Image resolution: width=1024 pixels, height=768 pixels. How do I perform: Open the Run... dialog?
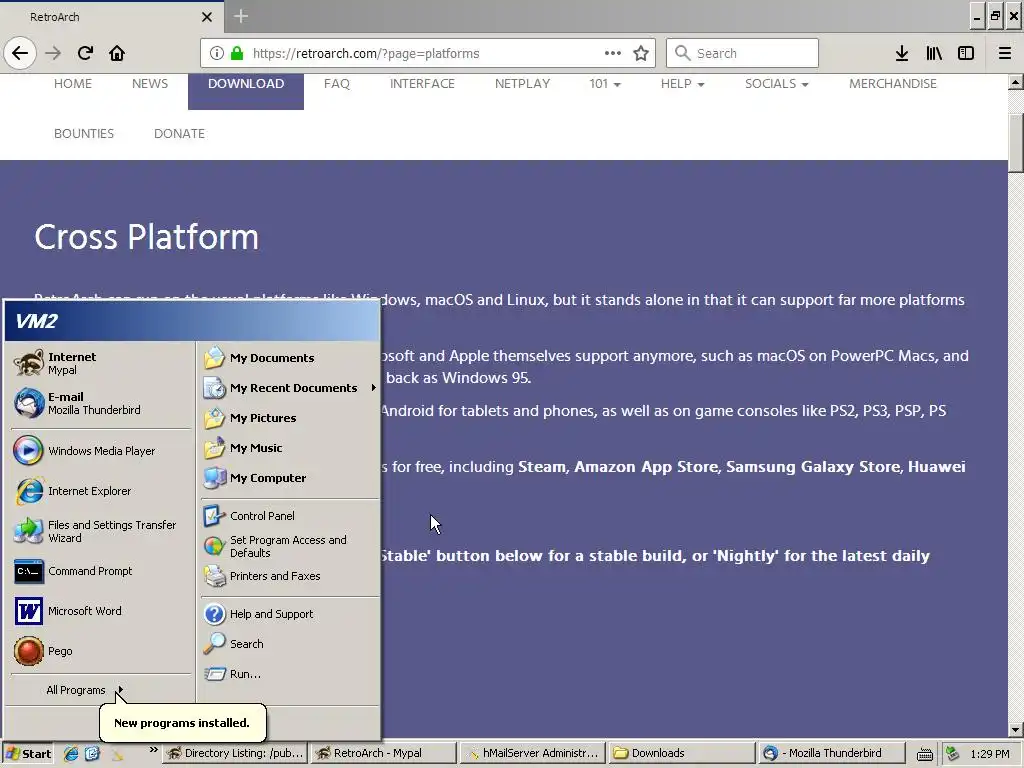point(290,674)
